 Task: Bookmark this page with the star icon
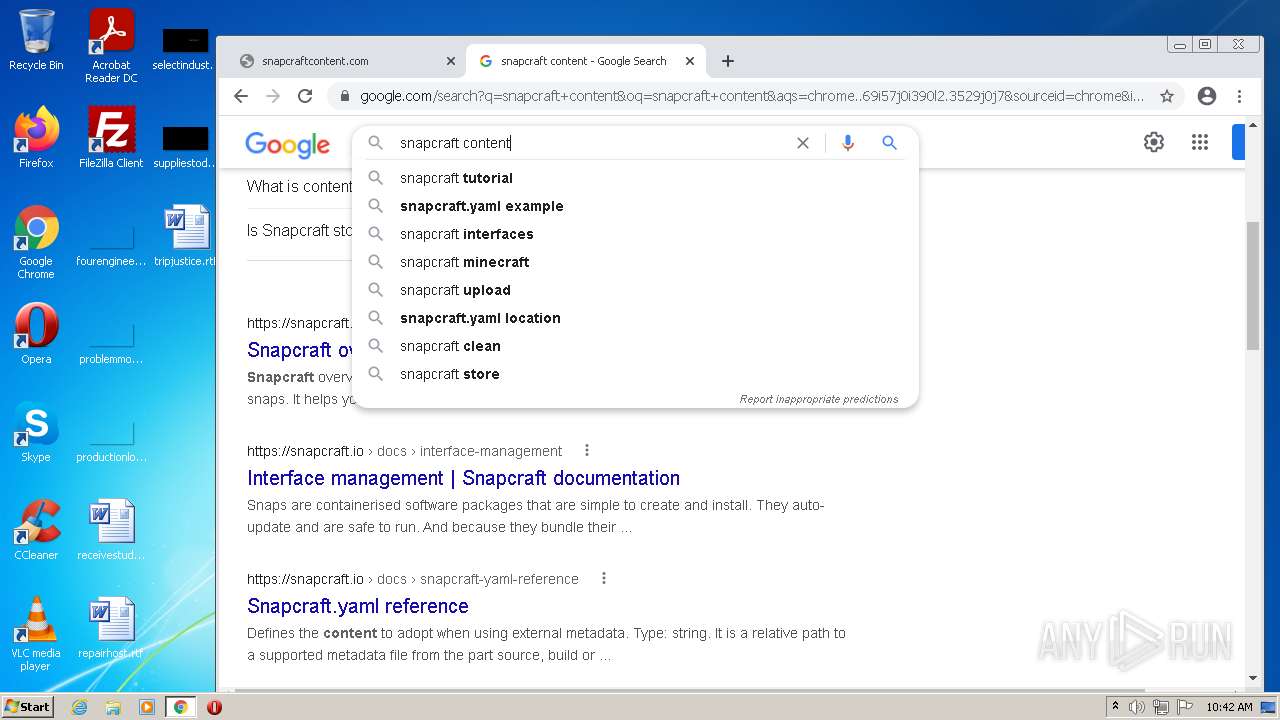pyautogui.click(x=1167, y=96)
